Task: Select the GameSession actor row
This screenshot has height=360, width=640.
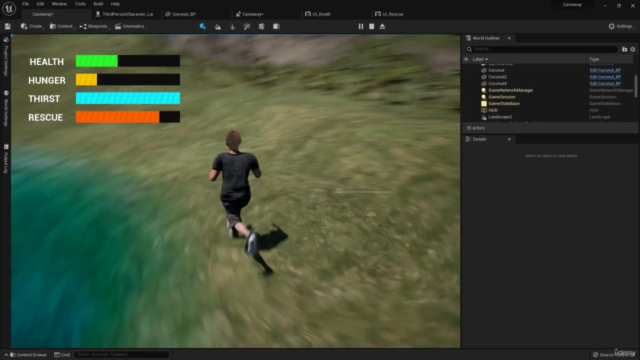Action: (548, 97)
